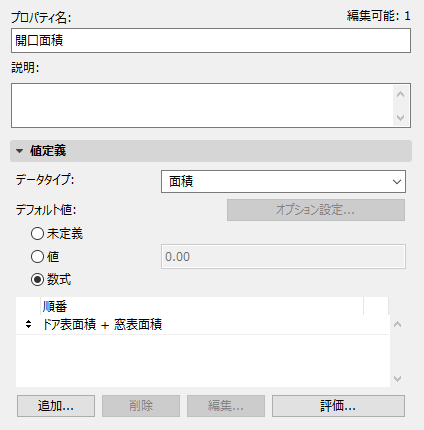Screen dimensions: 424x430
Task: Select the ドア表面積 + 窓表面積 expression row
Action: pyautogui.click(x=202, y=325)
